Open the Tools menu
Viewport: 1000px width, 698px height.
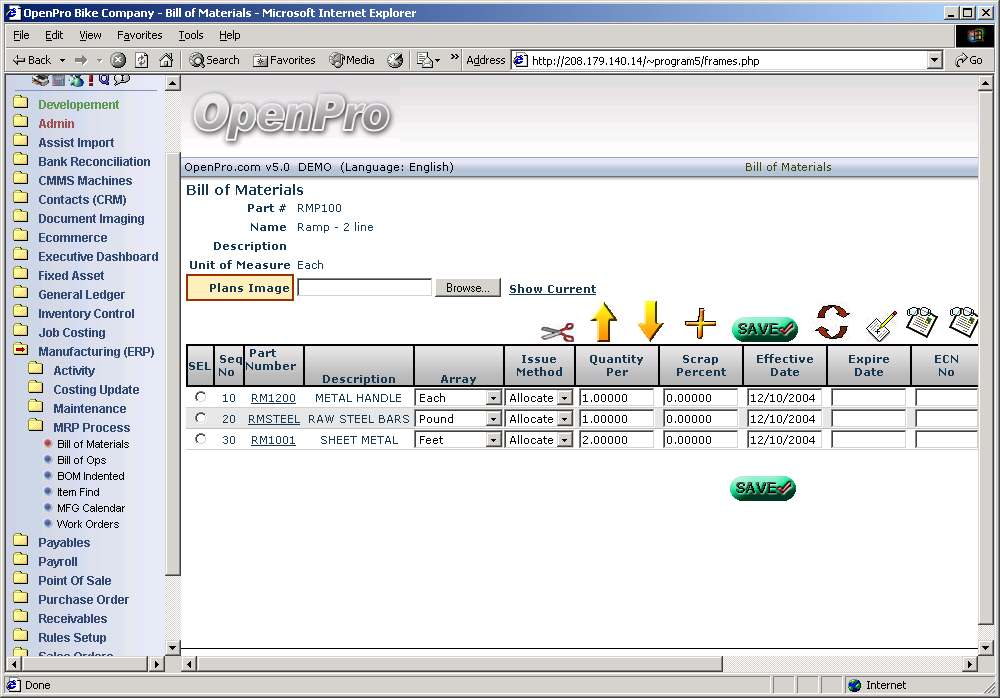click(x=190, y=35)
